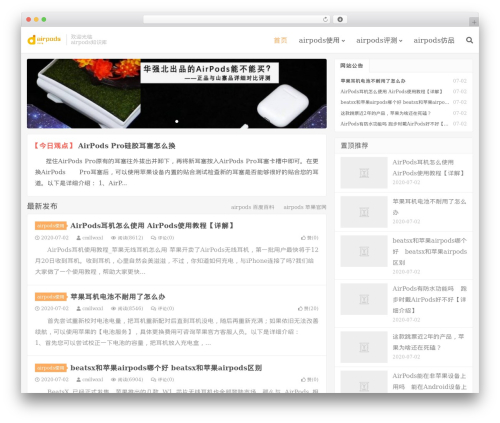Like the 苹果耳机电池不耐用 article thumbs-up
Screen dimensions: 500x423
(x=300, y=308)
